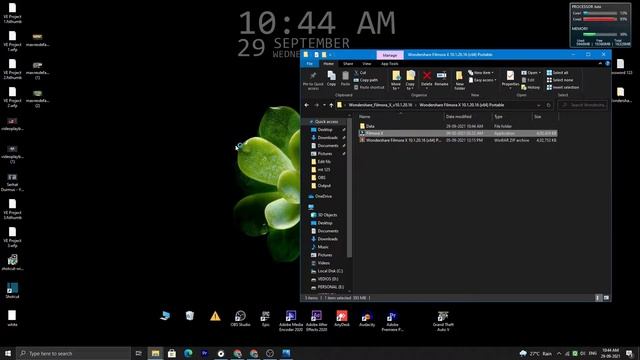Click Wondershare_Filmora_X_v10.1.20.16 in the address breadcrumb

(x=380, y=105)
